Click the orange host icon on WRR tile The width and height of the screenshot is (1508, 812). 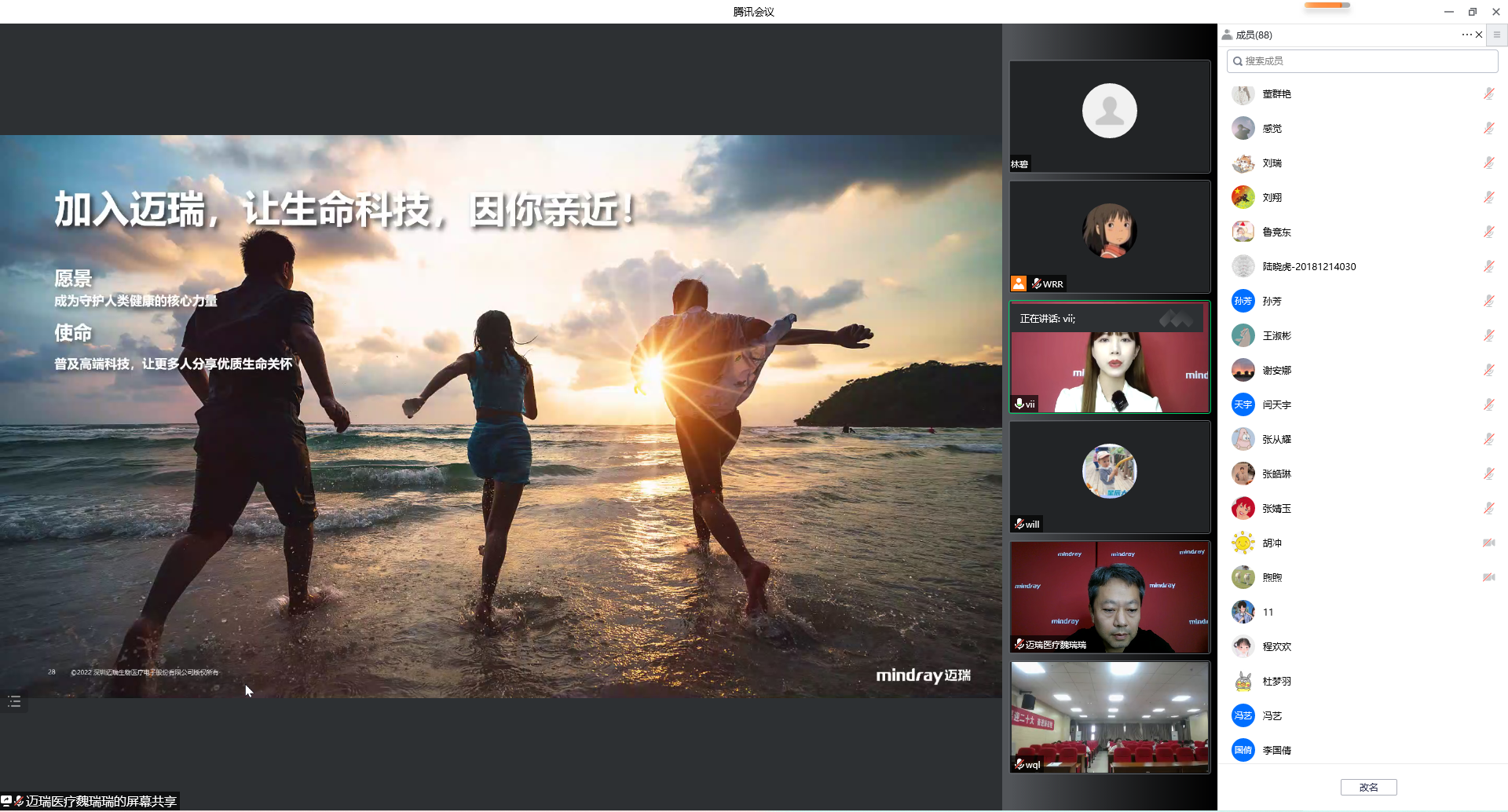pyautogui.click(x=1019, y=283)
